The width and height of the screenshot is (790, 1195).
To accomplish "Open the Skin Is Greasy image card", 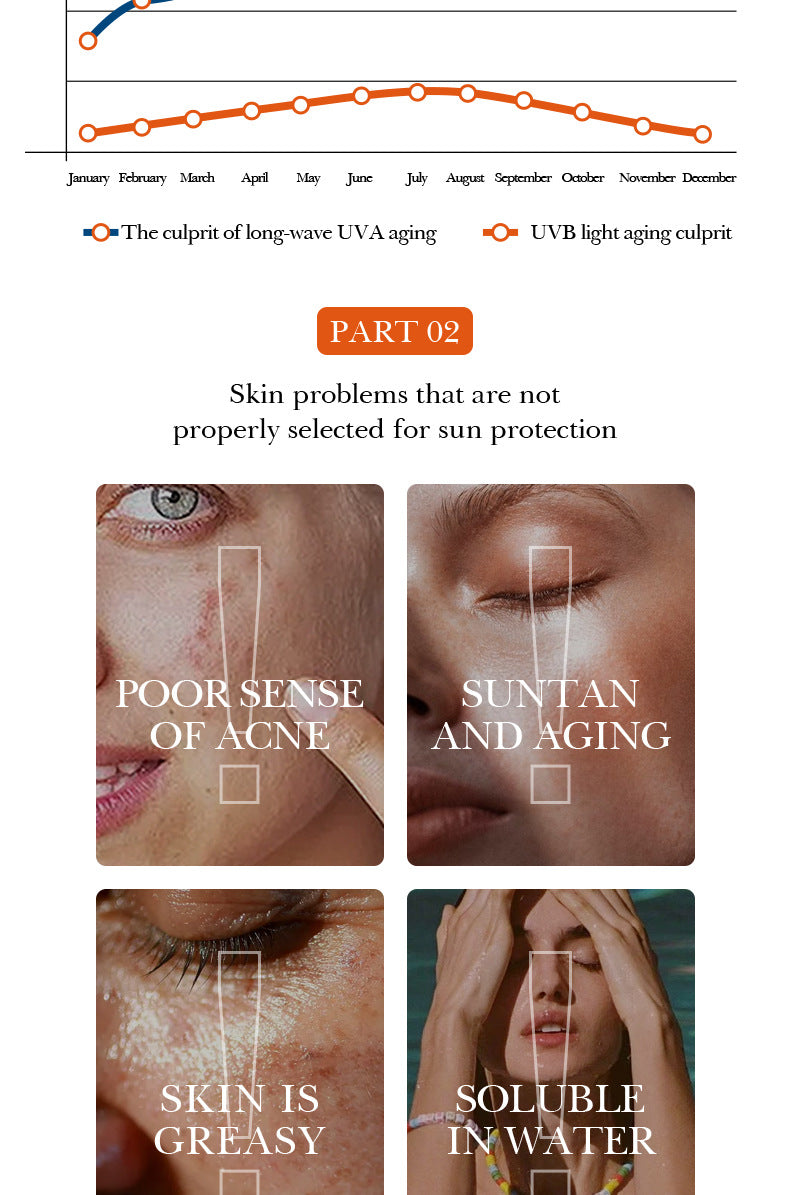I will [240, 1042].
